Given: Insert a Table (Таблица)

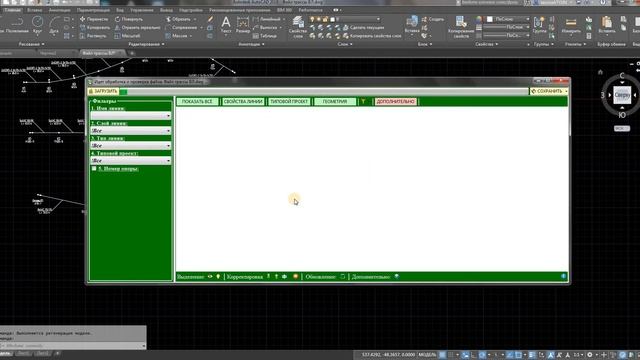Looking at the screenshot, I should [265, 36].
